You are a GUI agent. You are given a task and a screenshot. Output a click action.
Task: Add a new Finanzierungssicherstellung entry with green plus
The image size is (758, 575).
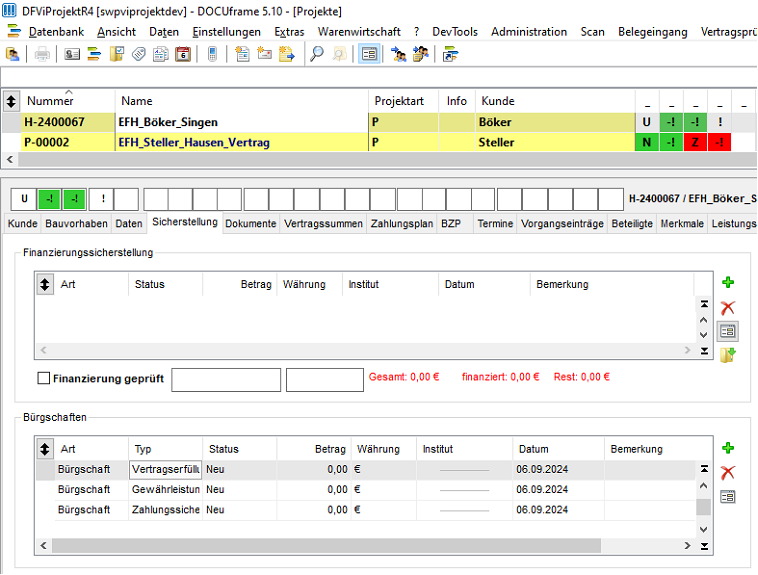[728, 282]
